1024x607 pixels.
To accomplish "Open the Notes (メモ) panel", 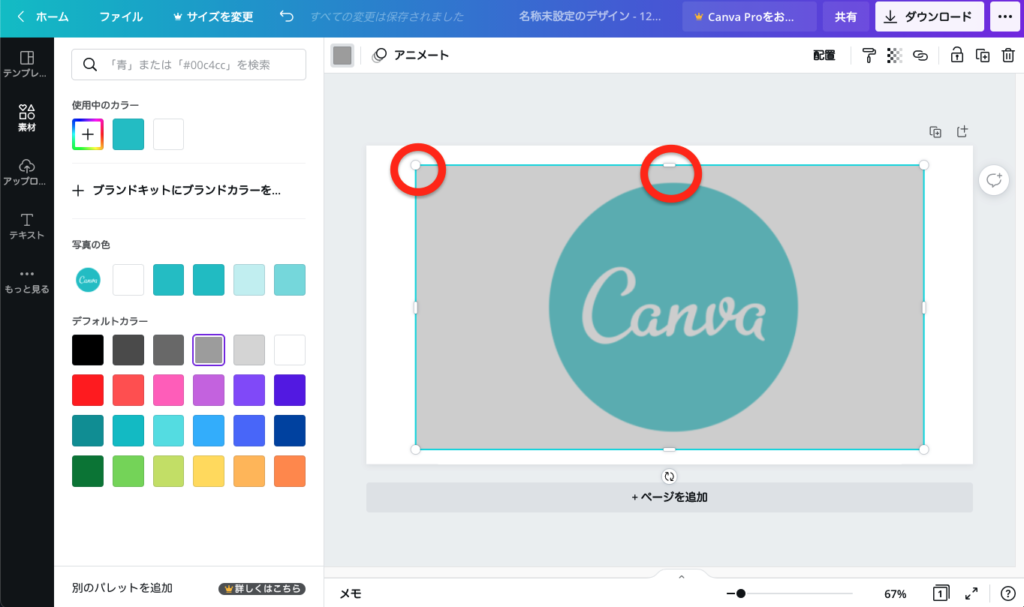I will tap(350, 593).
